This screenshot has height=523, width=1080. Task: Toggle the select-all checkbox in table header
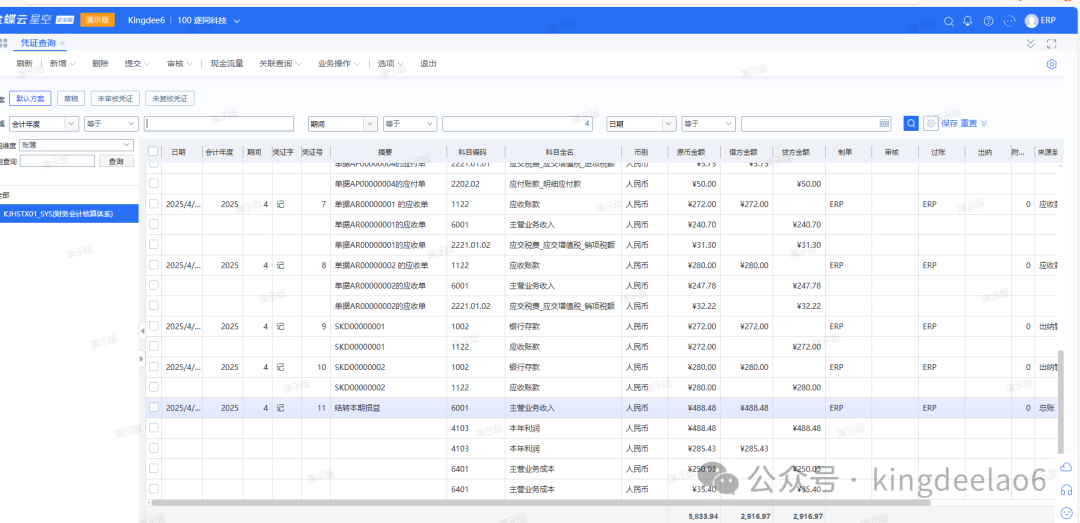point(154,152)
